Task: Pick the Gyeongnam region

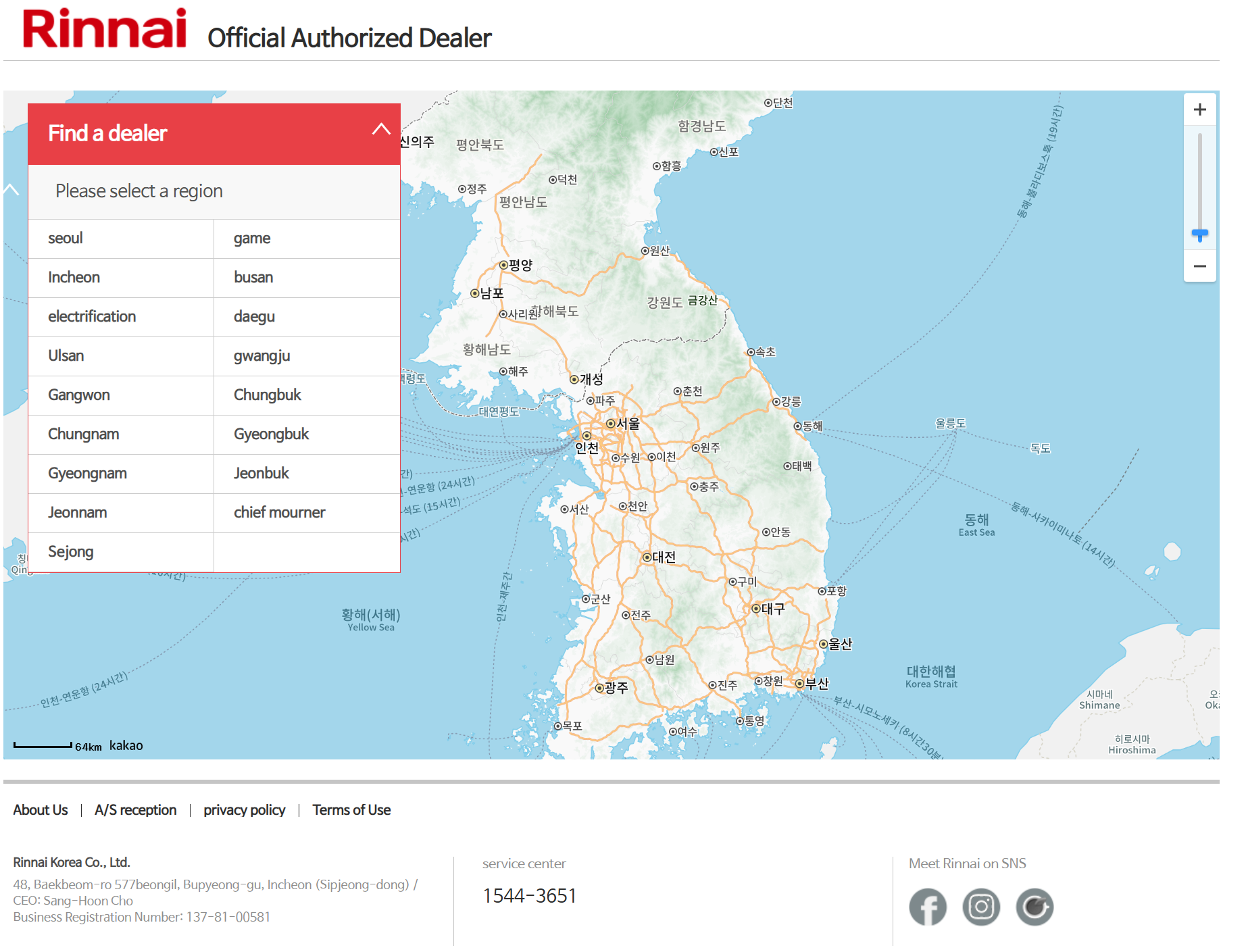Action: tap(121, 474)
